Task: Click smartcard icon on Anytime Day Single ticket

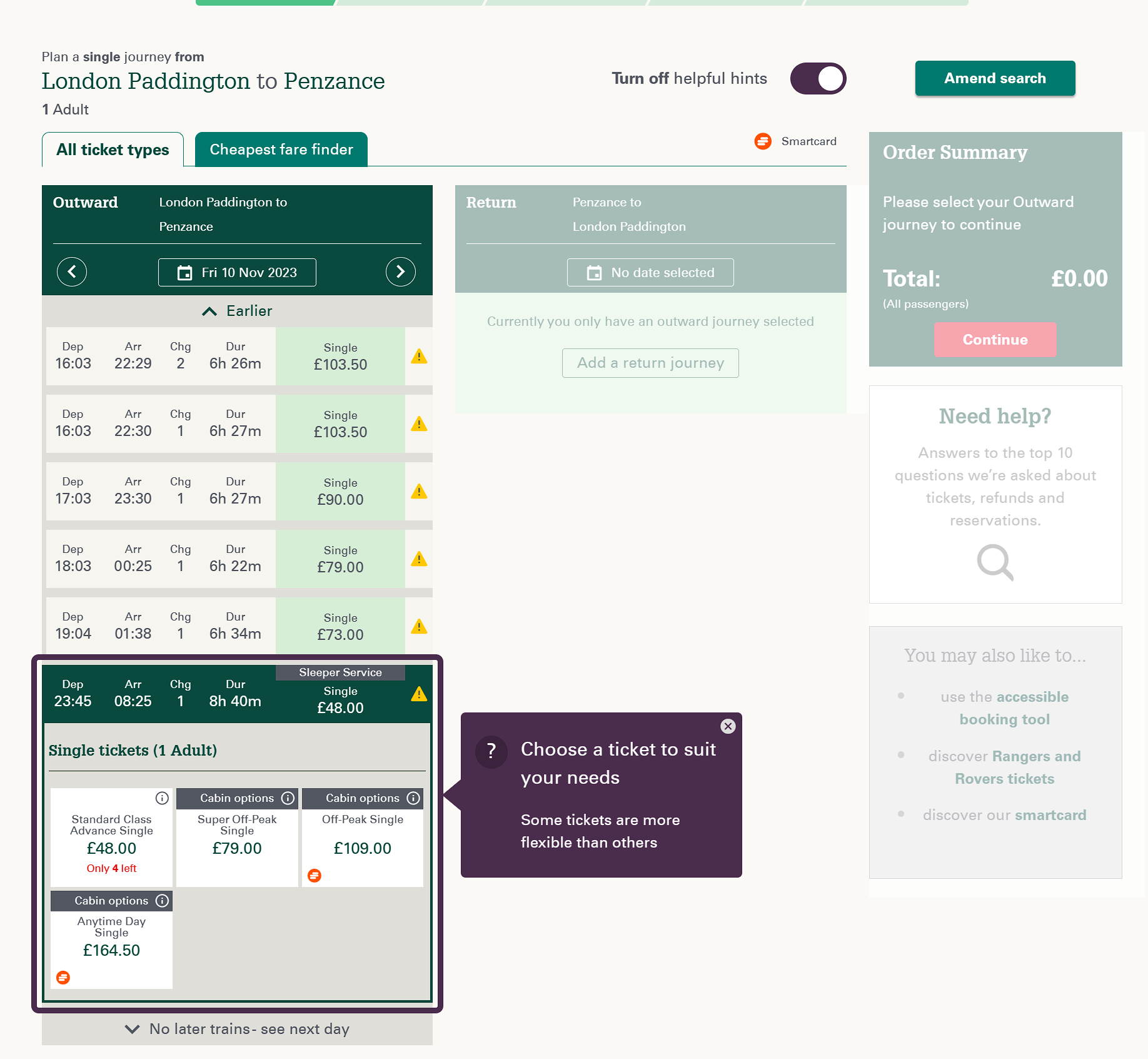Action: (x=63, y=978)
